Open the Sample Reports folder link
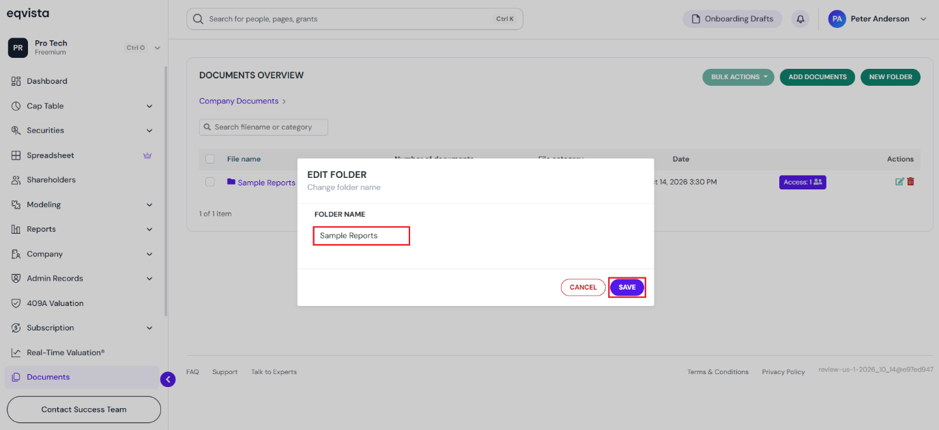Image resolution: width=939 pixels, height=430 pixels. (x=266, y=182)
